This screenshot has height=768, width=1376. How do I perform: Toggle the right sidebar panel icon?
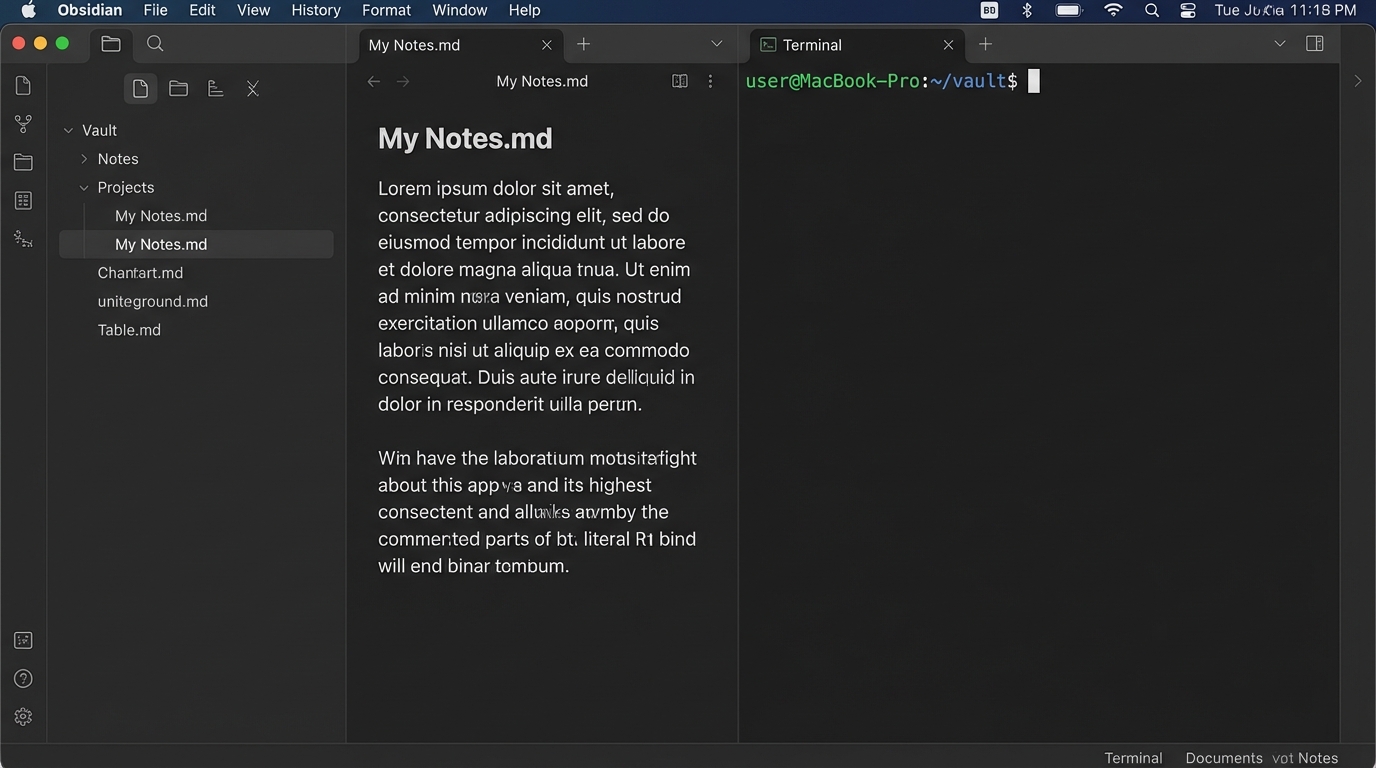(1315, 44)
